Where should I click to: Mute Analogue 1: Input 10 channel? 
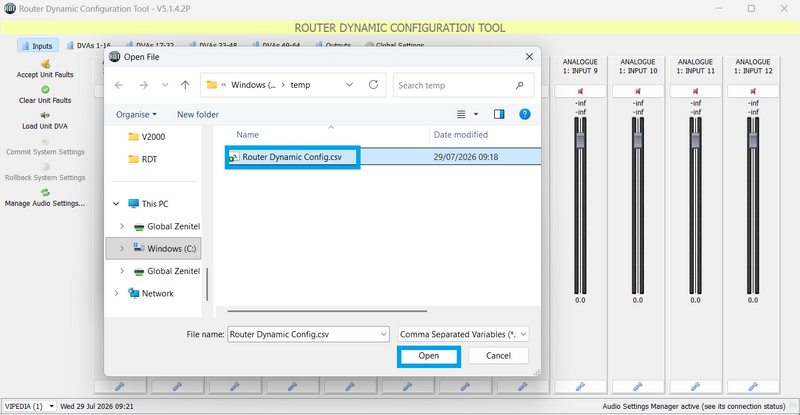(638, 91)
